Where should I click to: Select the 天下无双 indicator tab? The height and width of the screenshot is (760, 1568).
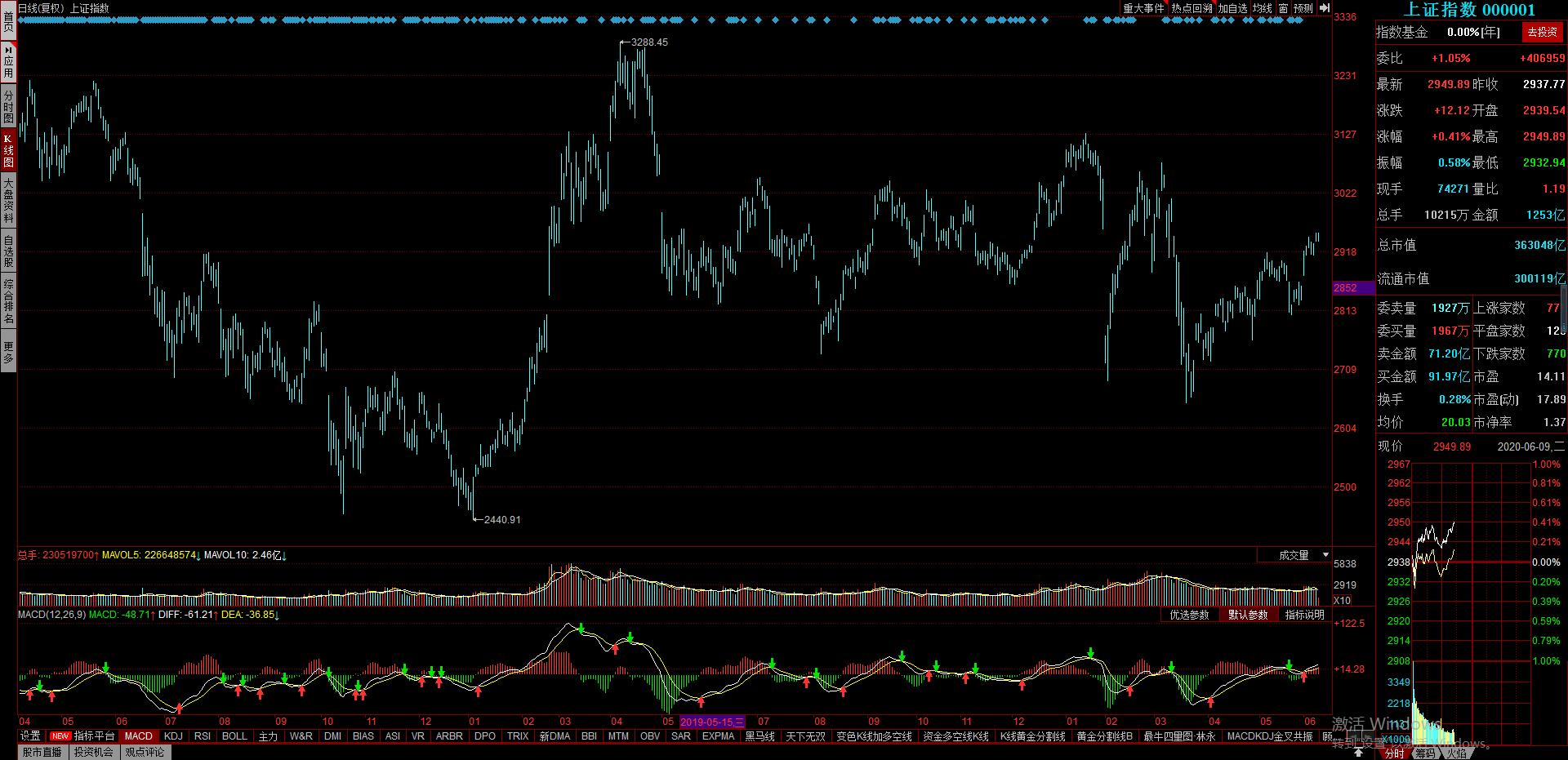tap(806, 736)
